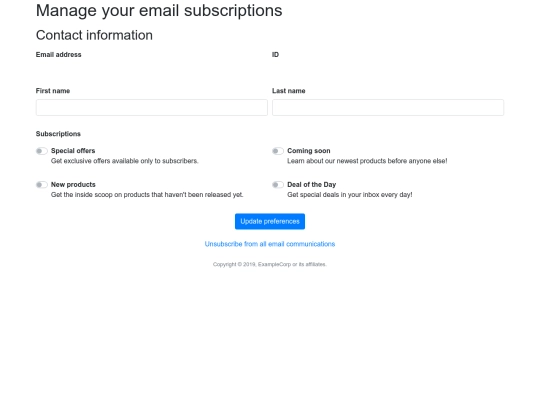540x405 pixels.
Task: Click the Last name label
Action: click(289, 91)
